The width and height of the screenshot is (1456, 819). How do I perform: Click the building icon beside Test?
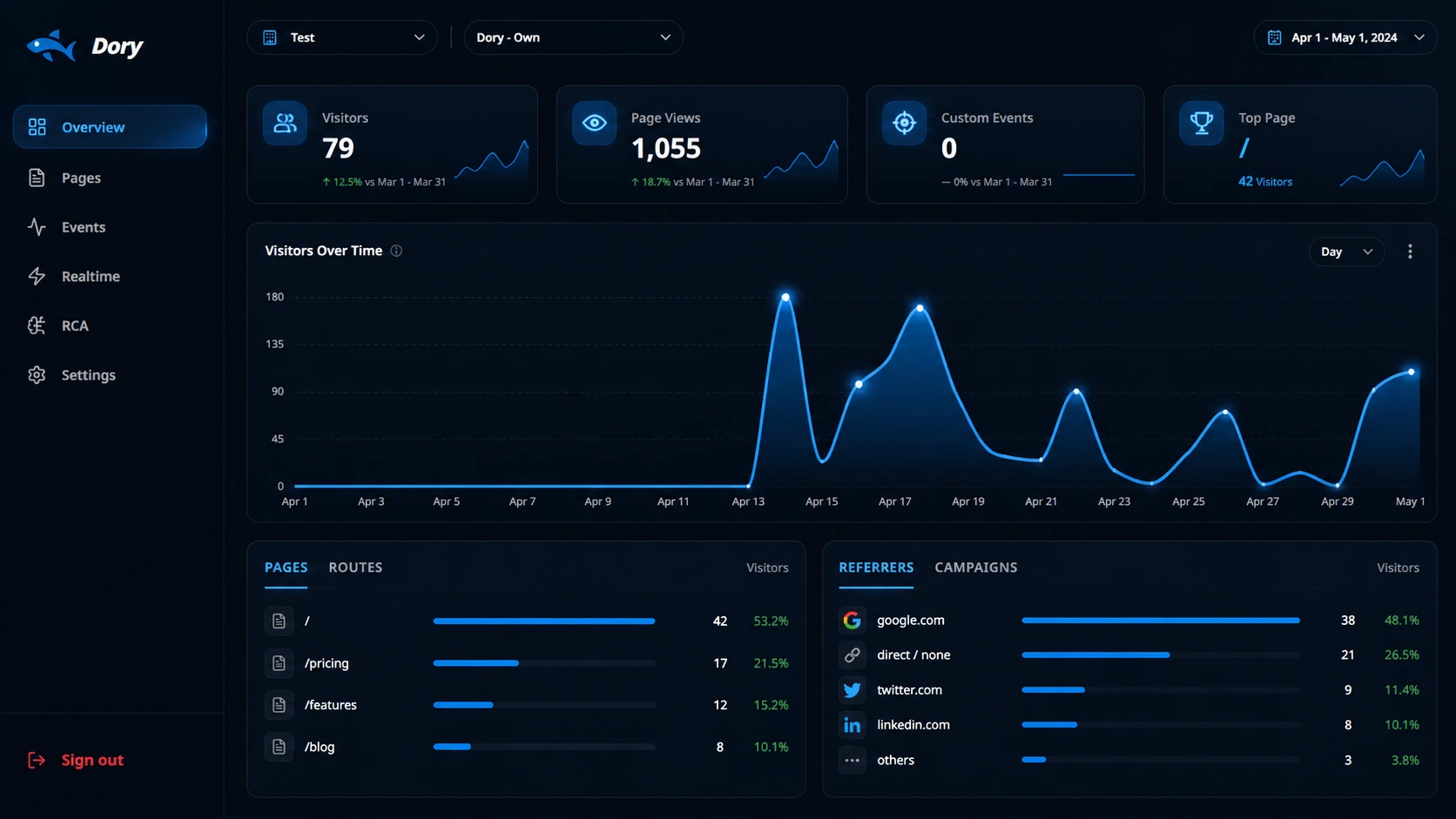(x=270, y=37)
